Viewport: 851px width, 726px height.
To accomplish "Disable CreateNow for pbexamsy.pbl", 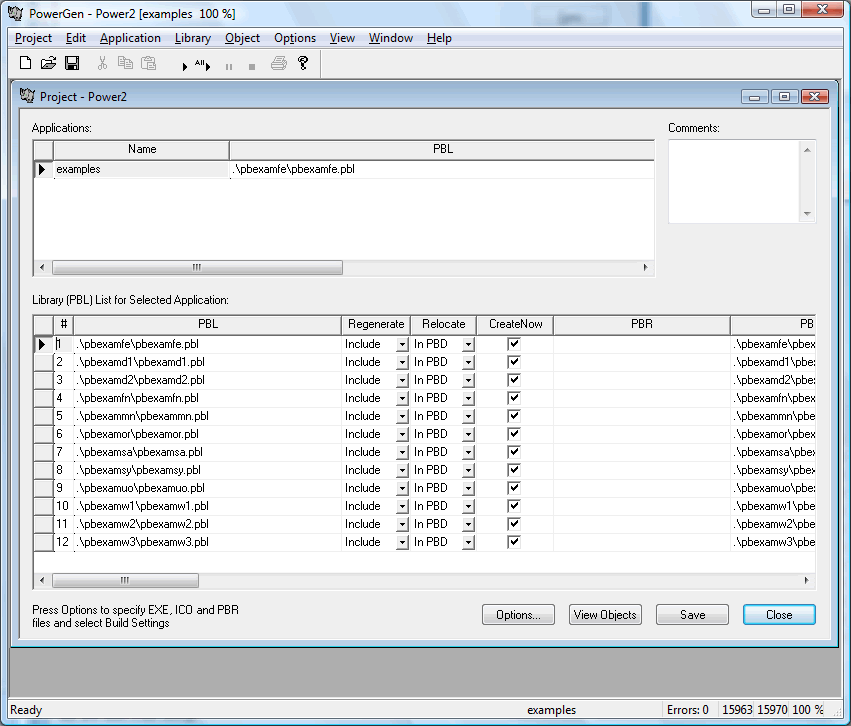I will click(x=514, y=470).
